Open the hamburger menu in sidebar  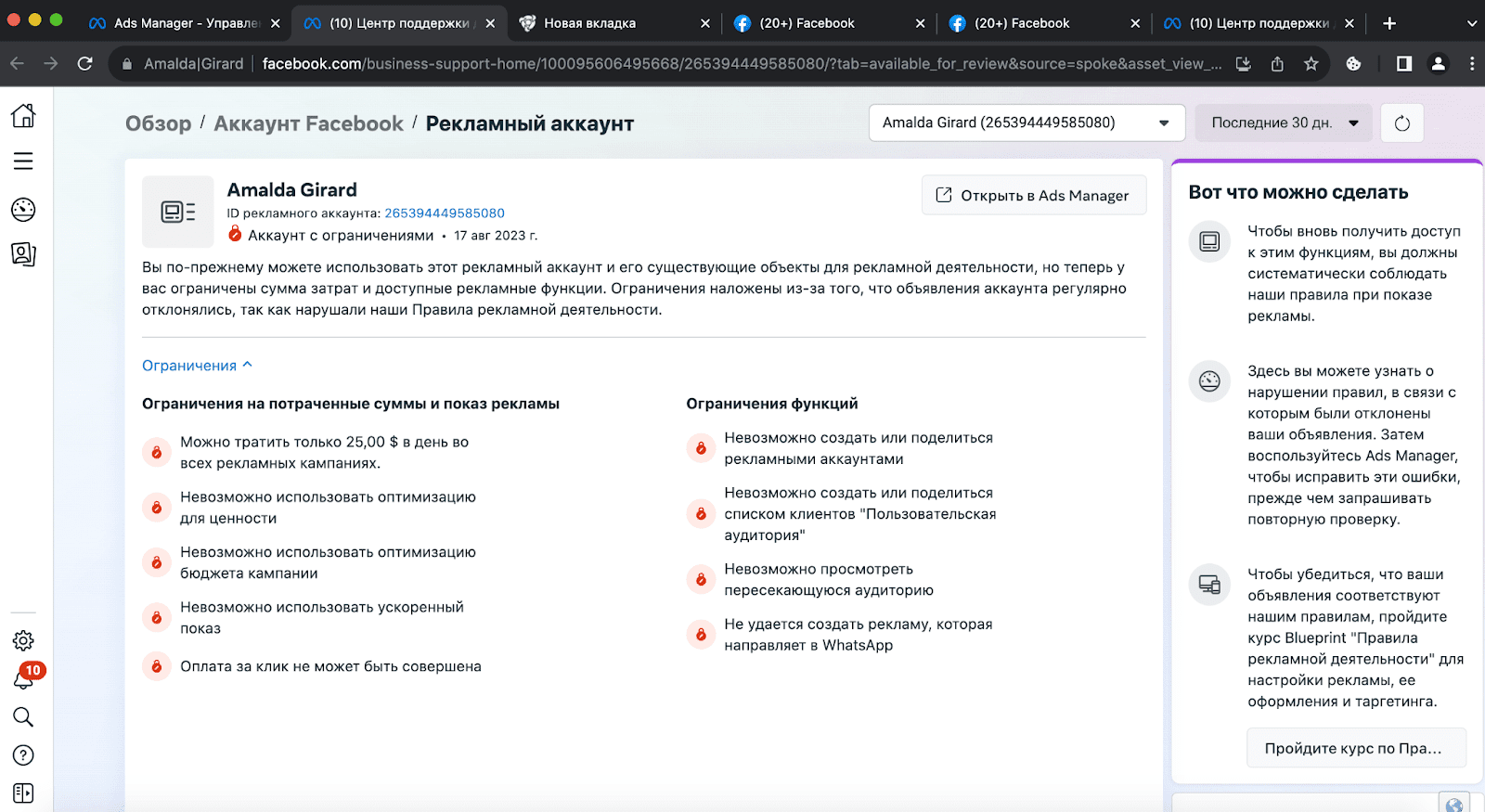point(23,161)
